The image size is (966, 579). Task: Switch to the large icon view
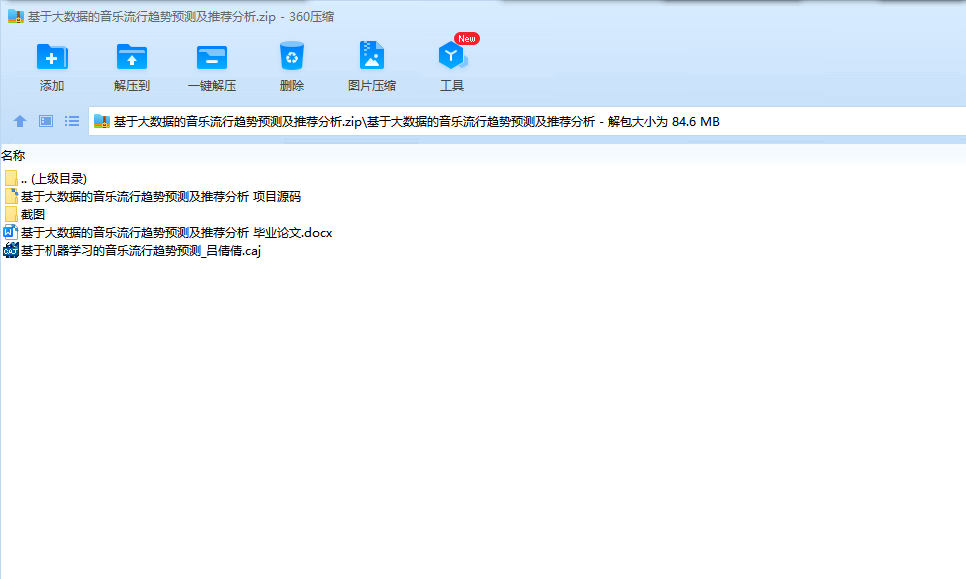pyautogui.click(x=46, y=121)
